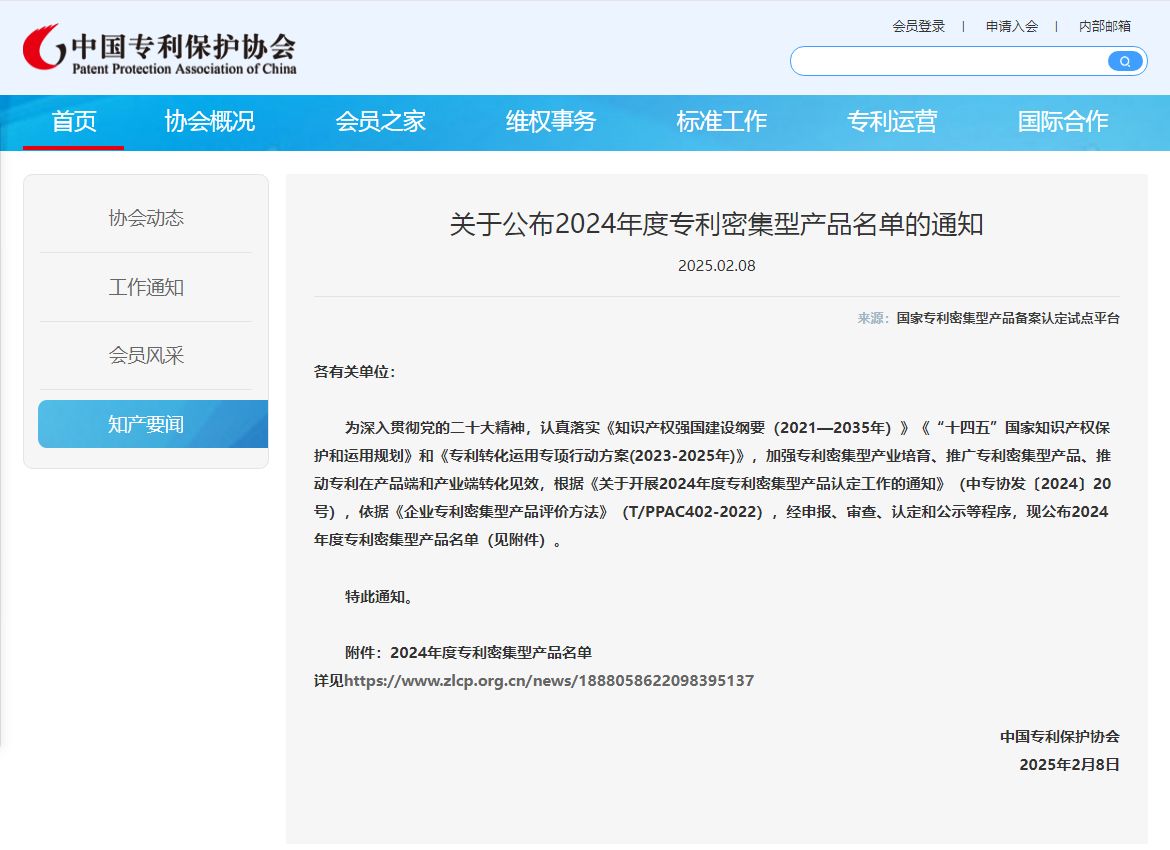Select 会员之家 in the navigation bar
Screen dimensions: 1170x850
(380, 122)
